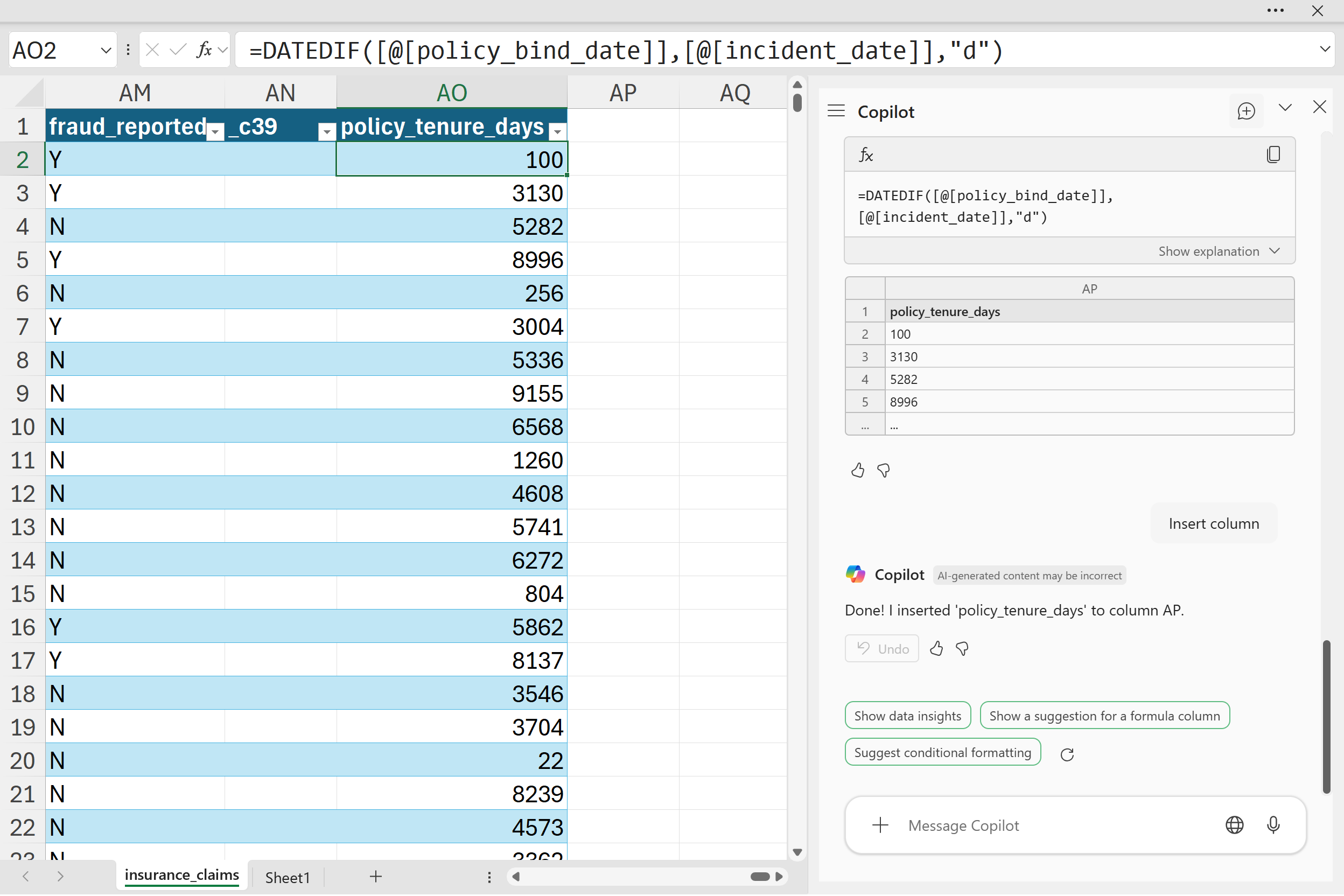The height and width of the screenshot is (896, 1344).
Task: Give thumbs down to the Done response
Action: pos(962,648)
